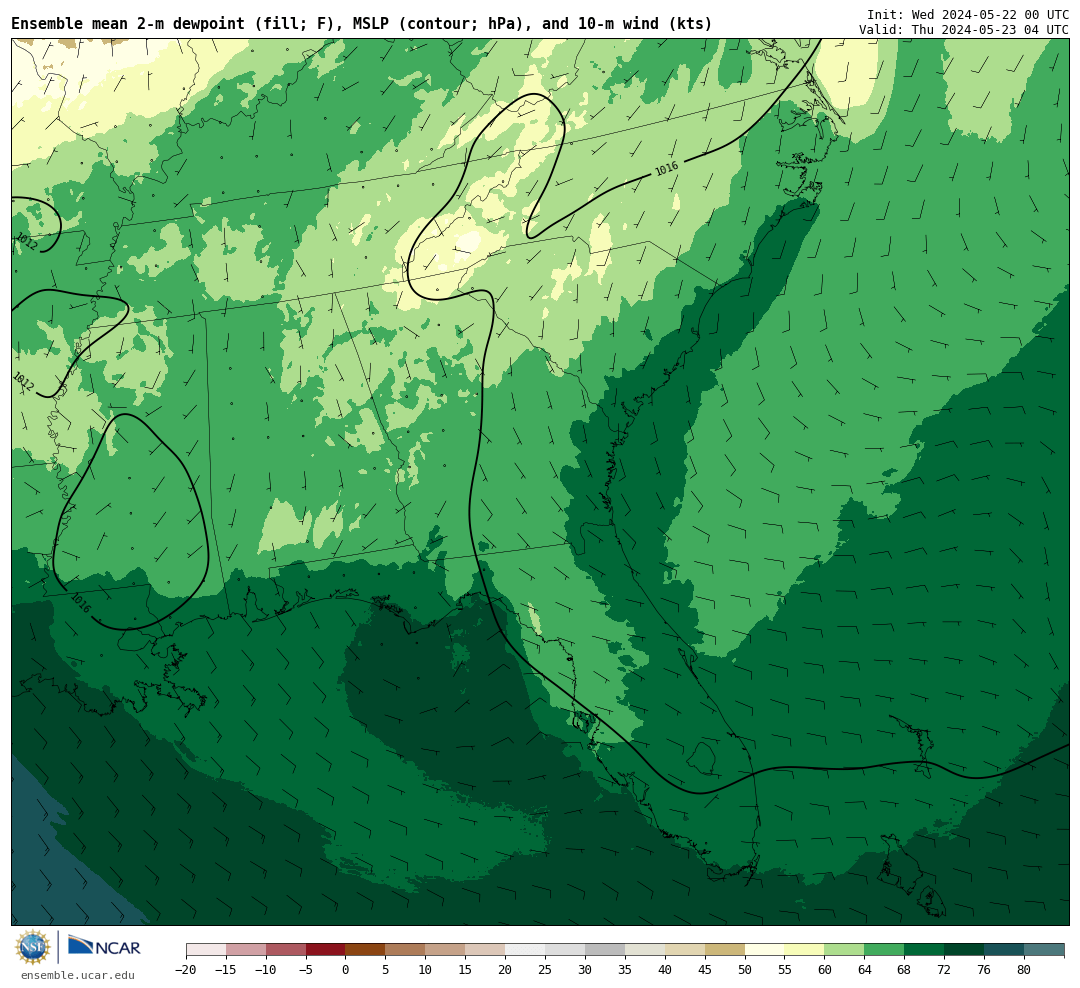Screen dimensions: 1080x988
Task: Pick the pale pink swatch between -20 and -15
Action: tap(206, 950)
